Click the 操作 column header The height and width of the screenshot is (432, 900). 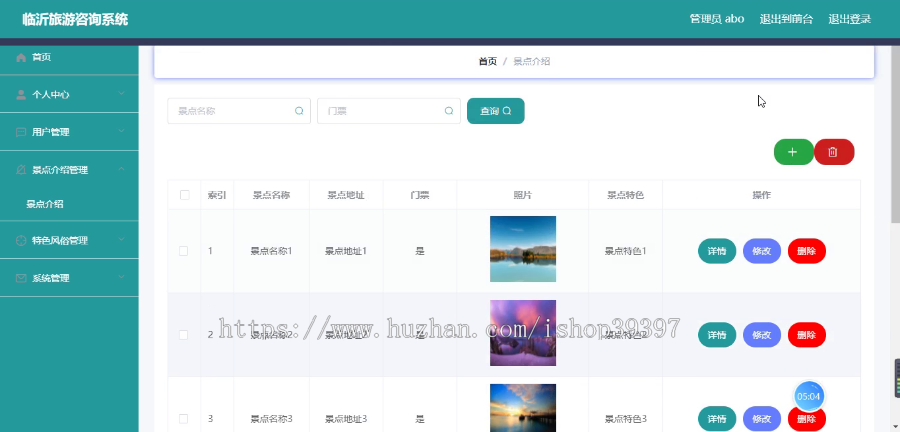(x=762, y=195)
